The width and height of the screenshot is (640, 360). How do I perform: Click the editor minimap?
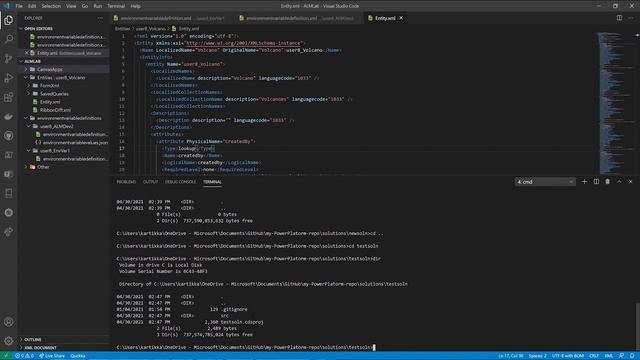click(616, 103)
